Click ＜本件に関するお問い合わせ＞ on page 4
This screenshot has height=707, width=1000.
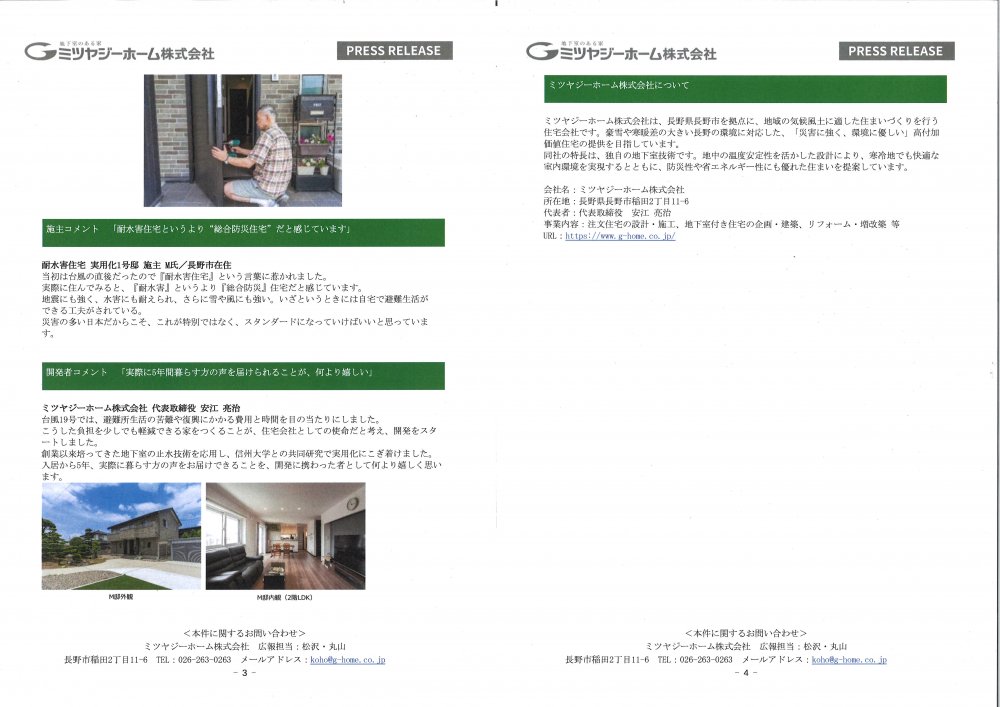pos(746,633)
